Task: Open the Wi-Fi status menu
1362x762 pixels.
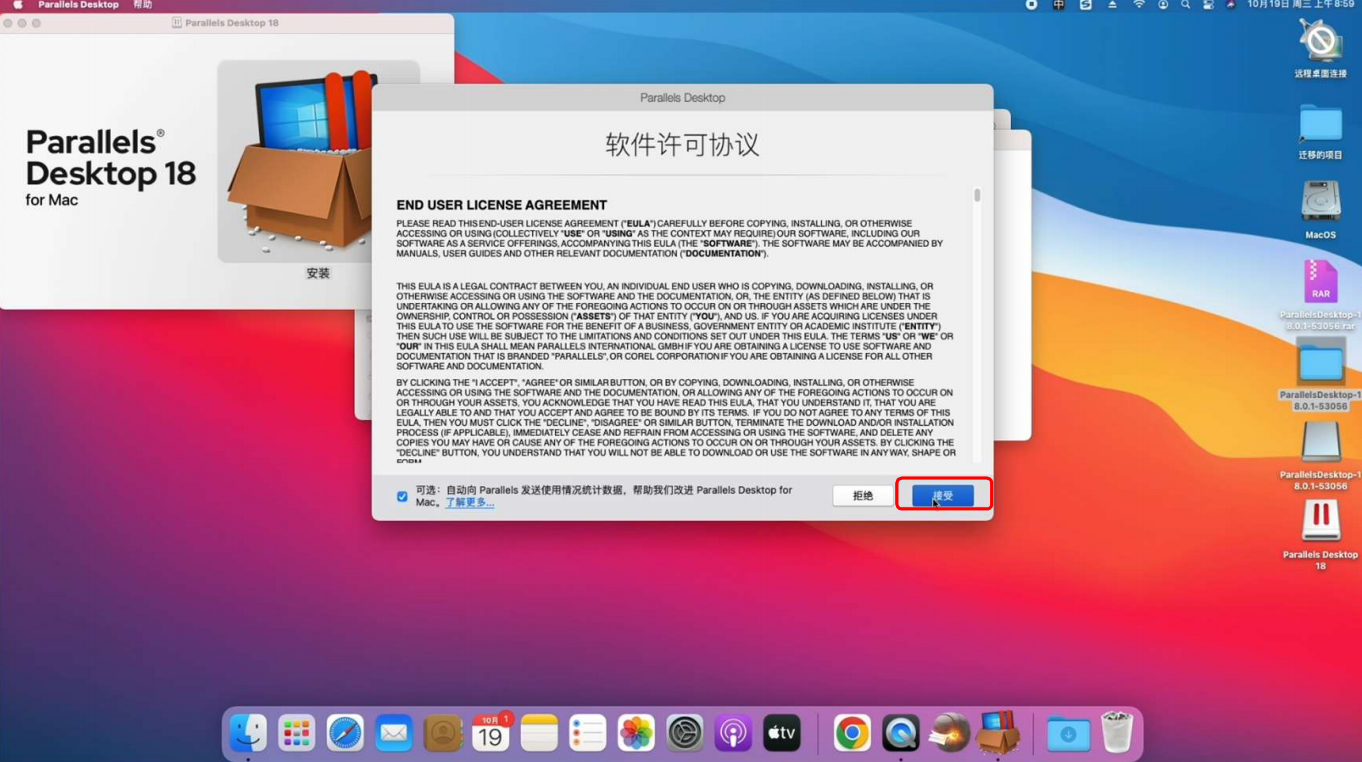Action: [1138, 5]
